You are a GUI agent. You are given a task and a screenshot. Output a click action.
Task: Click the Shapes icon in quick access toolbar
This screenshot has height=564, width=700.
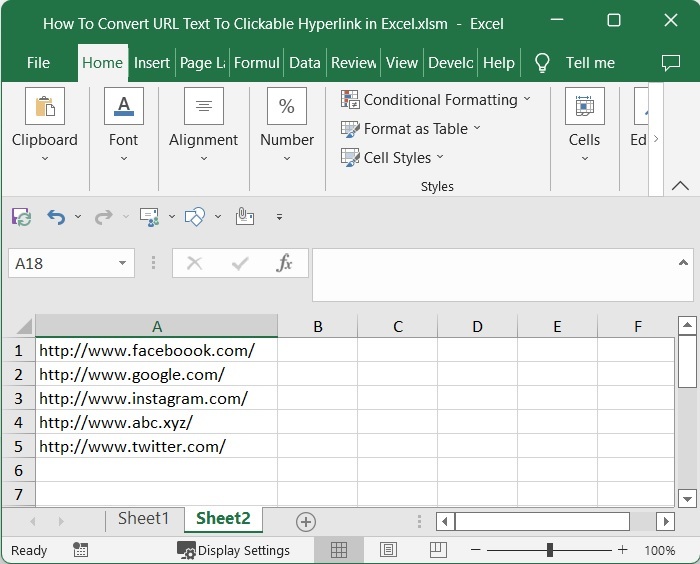pyautogui.click(x=195, y=216)
